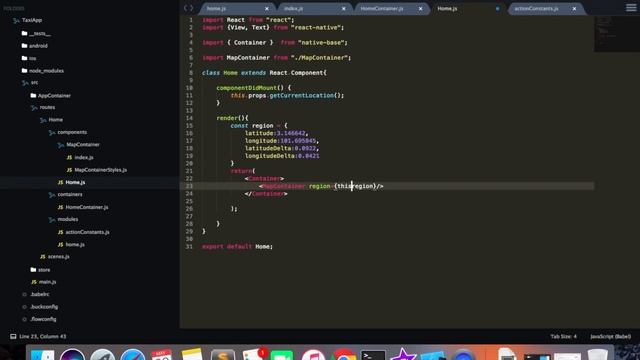
Task: Expand the android folder icon
Action: [24, 46]
